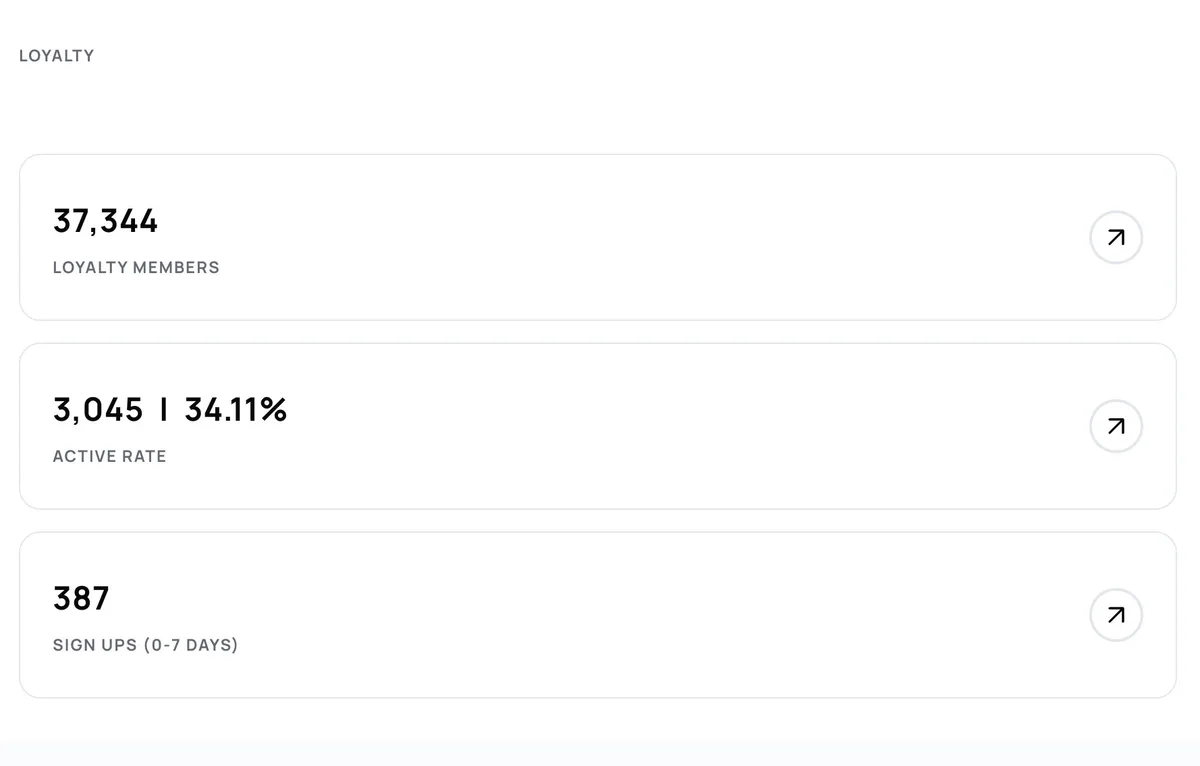Click the 37,344 stat value
The image size is (1200, 766).
(105, 221)
